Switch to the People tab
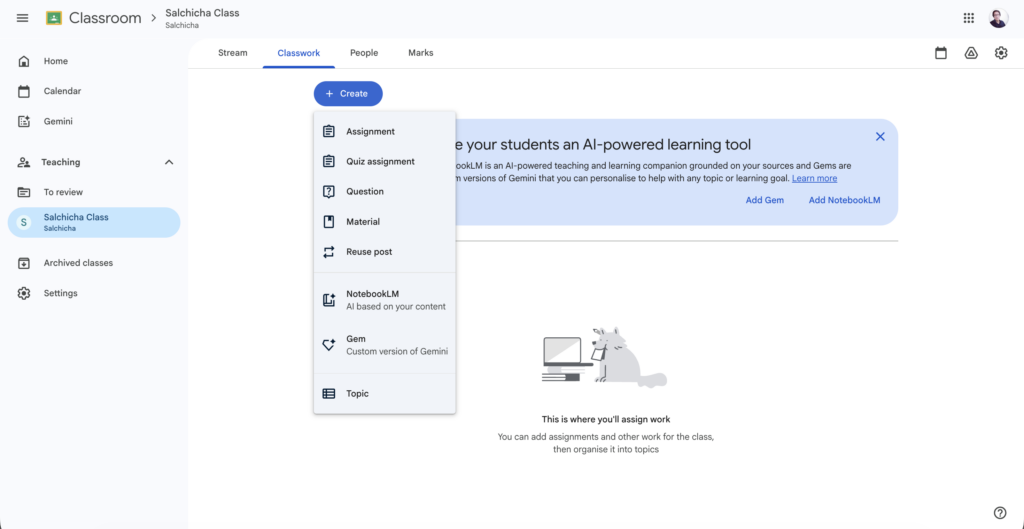Screen dimensions: 1024x529 pos(364,53)
